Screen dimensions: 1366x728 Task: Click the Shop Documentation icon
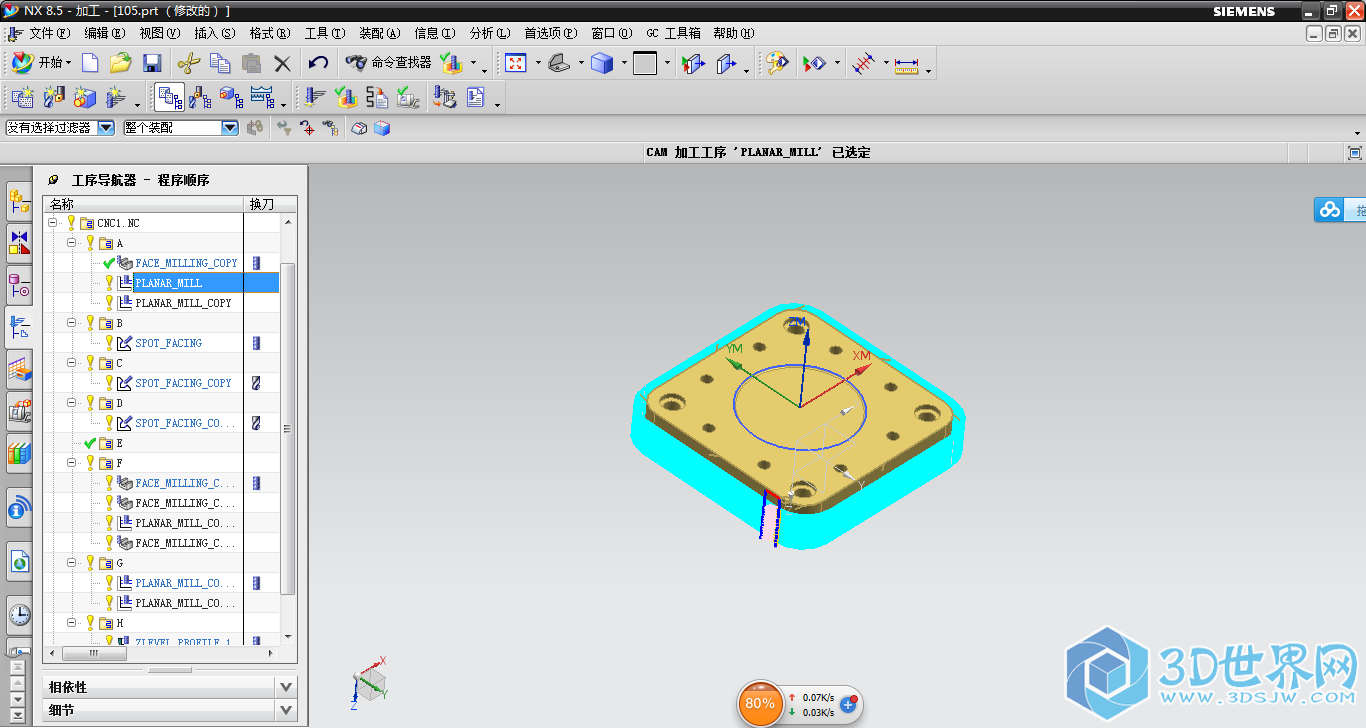point(475,97)
